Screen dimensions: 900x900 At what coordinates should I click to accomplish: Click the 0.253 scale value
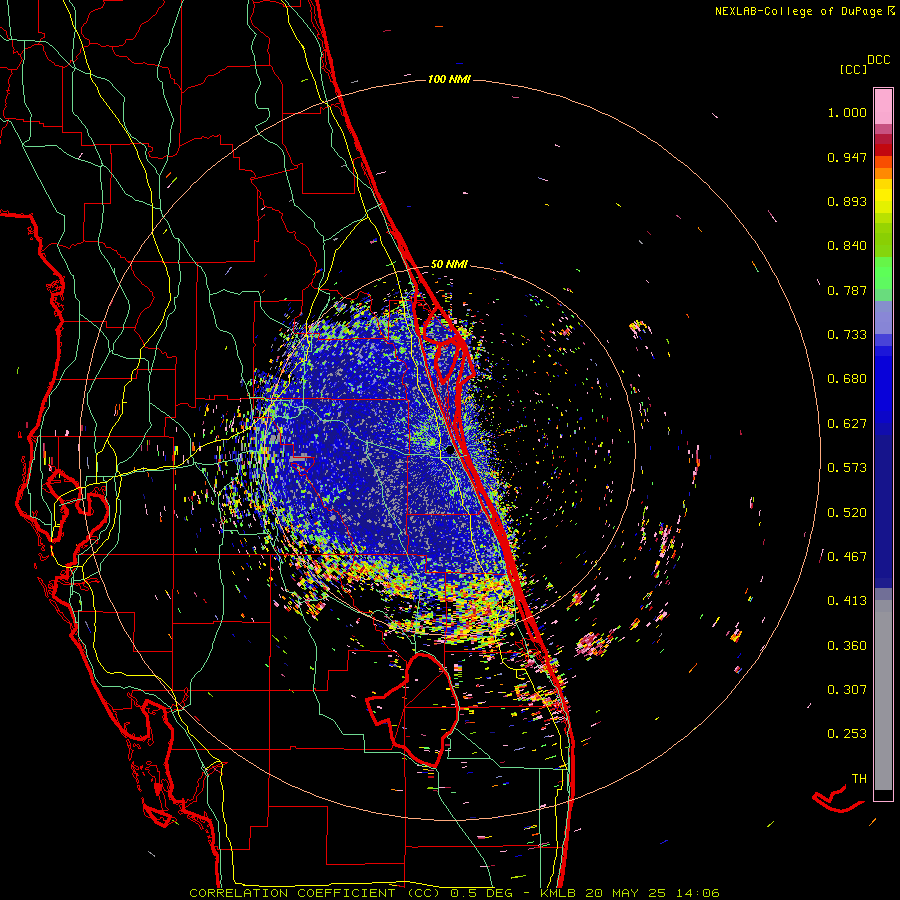[847, 734]
